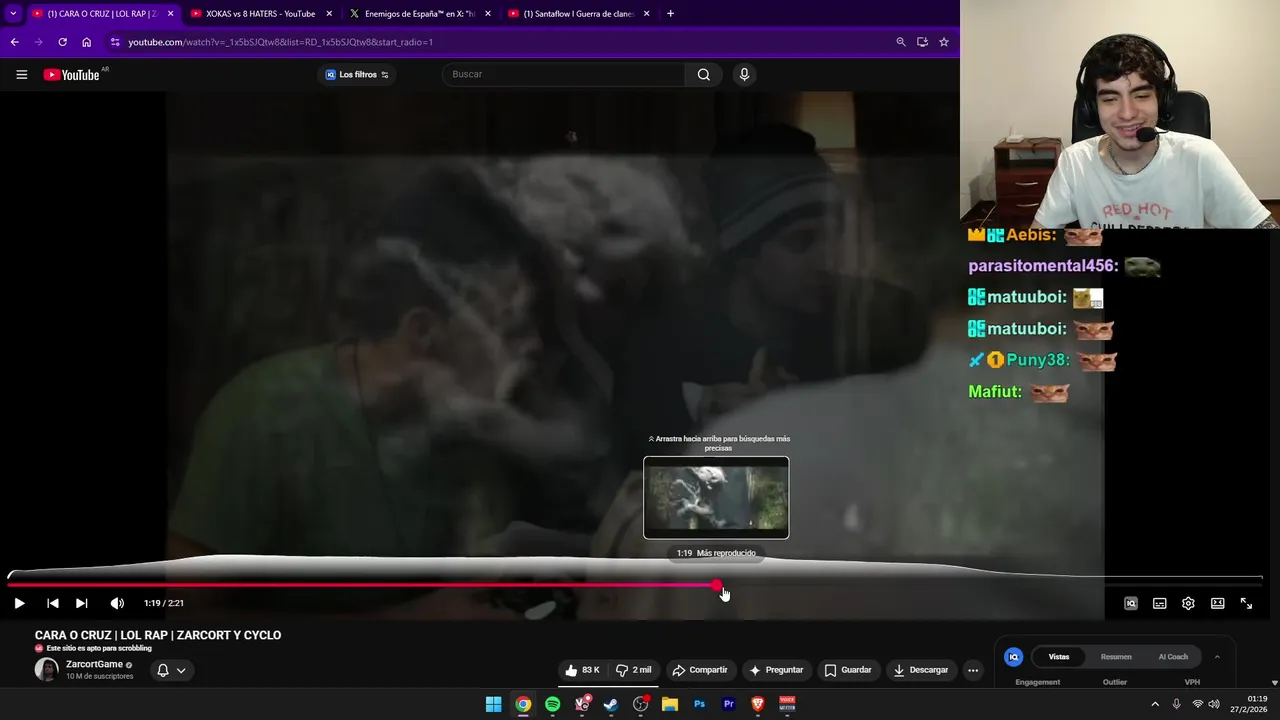
Task: Go back in browser history
Action: [x=14, y=42]
